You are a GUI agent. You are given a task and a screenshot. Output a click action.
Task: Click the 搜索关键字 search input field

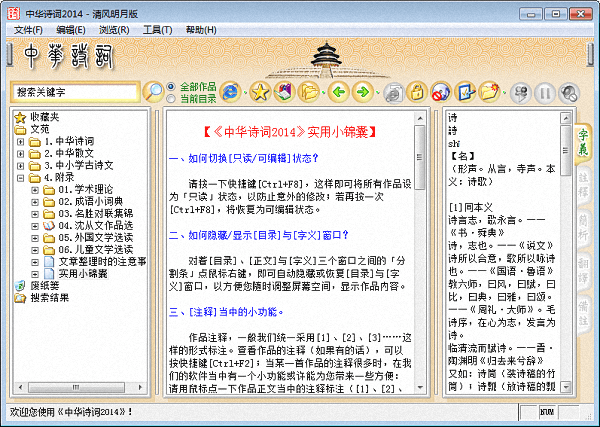(x=73, y=92)
